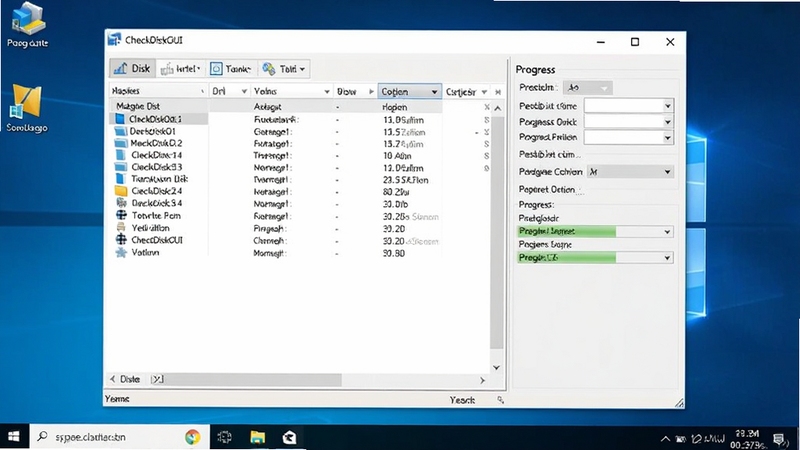Click the folder icon beside MeckDiskD.2
800x450 pixels.
[120, 143]
